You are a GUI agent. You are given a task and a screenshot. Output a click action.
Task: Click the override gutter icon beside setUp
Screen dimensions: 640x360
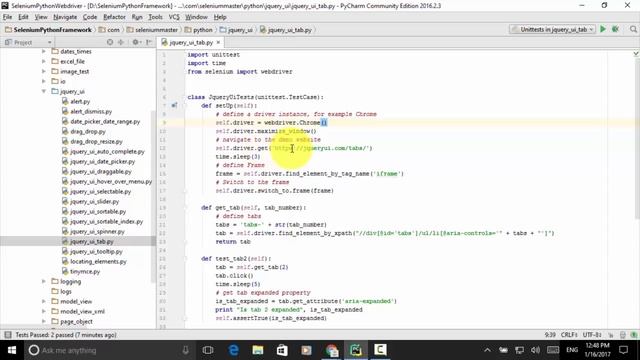click(174, 105)
